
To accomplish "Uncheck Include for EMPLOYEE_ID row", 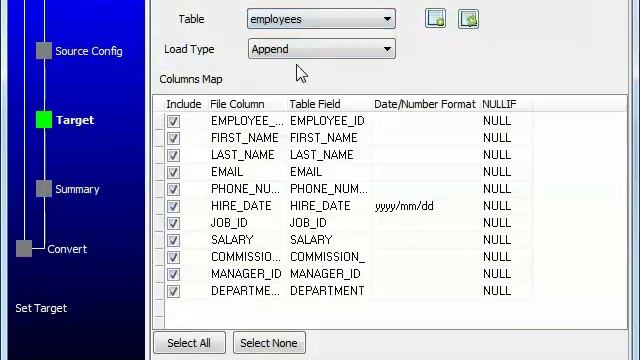I will 173,121.
